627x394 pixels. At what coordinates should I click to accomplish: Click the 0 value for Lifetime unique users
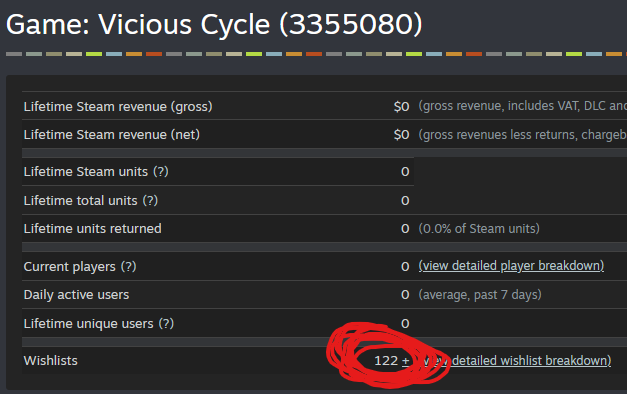coord(405,323)
